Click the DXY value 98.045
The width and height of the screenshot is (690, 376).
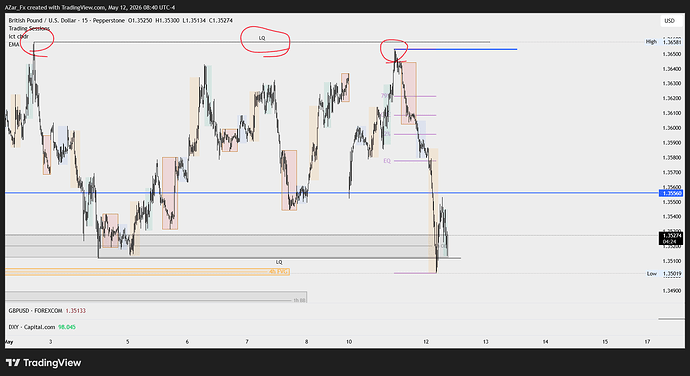point(67,327)
